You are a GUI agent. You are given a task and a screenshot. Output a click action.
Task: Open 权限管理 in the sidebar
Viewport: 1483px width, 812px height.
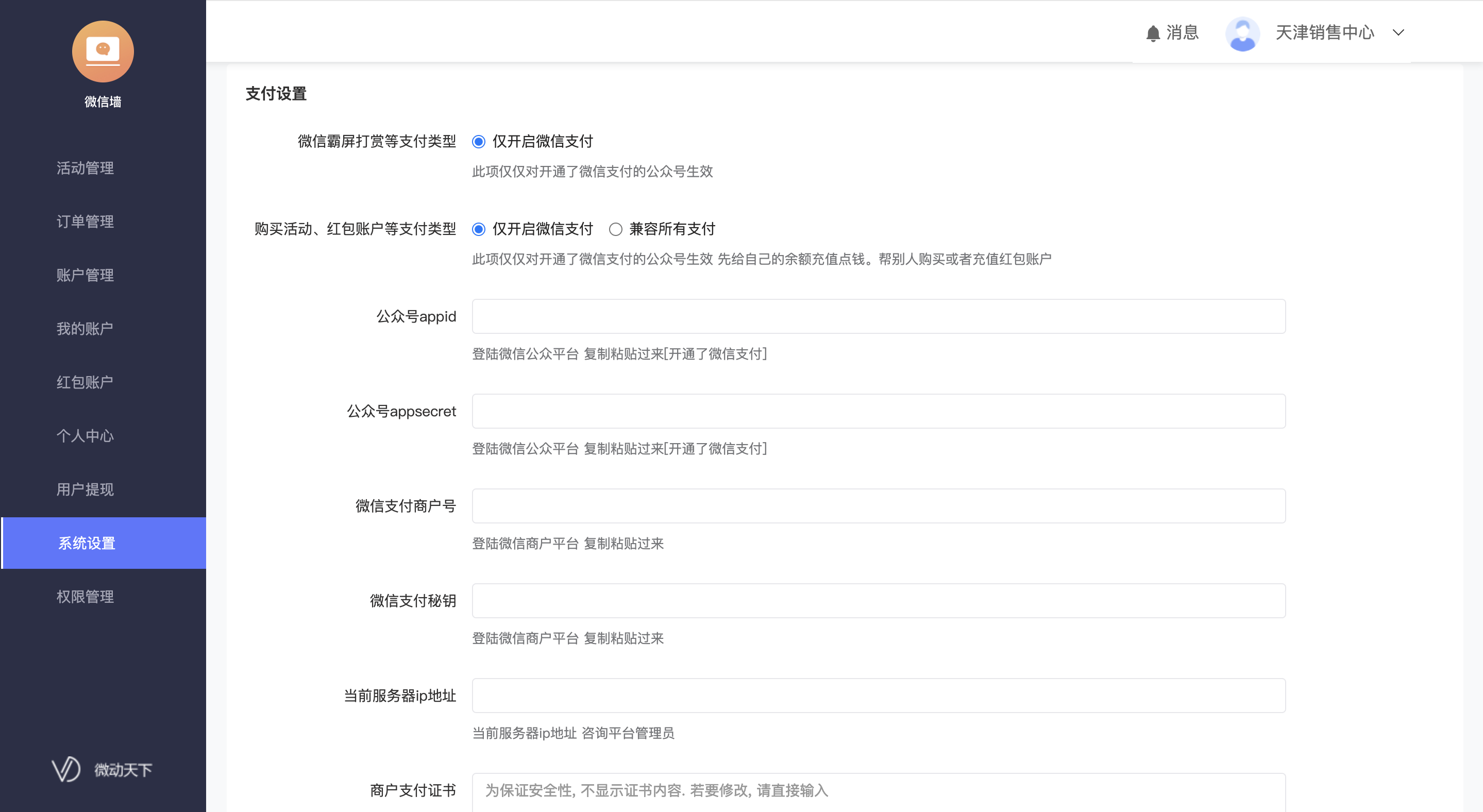[x=85, y=597]
